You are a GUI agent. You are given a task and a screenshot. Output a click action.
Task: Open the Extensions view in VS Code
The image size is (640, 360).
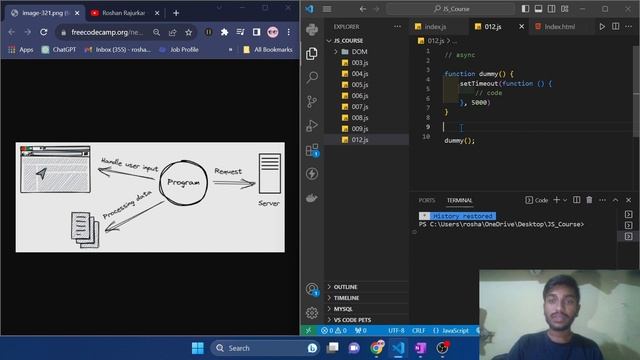312,150
